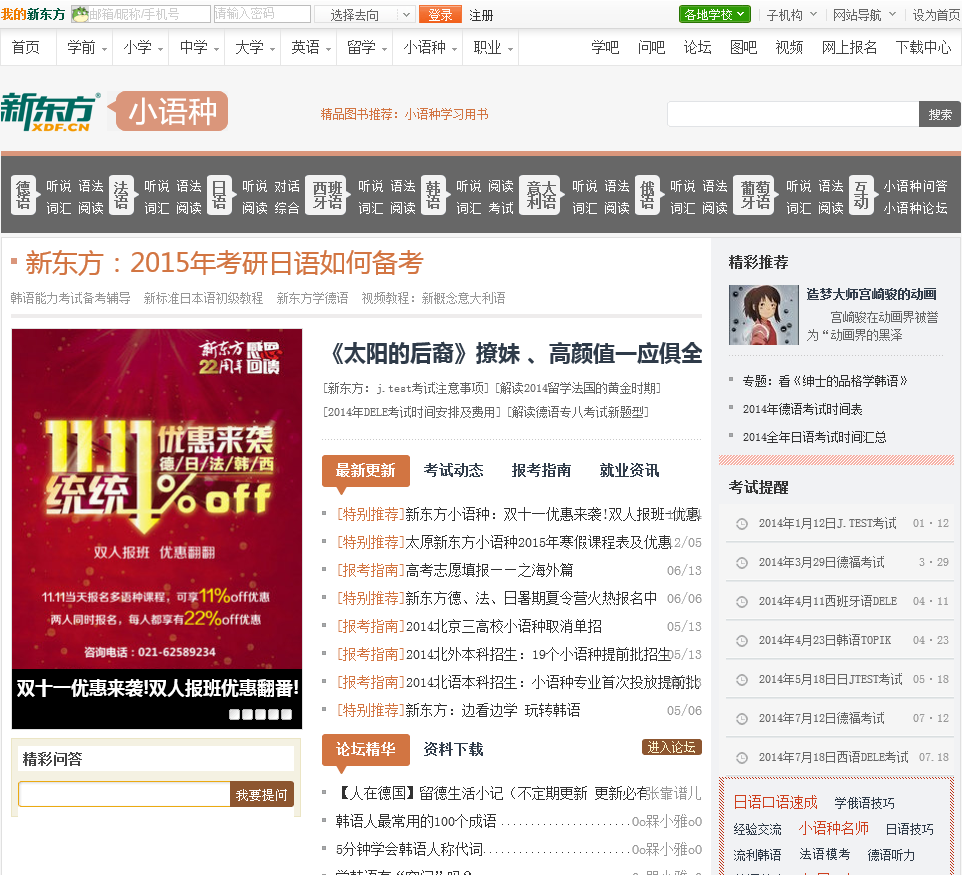Focus the 请输入密码 password field
The height and width of the screenshot is (875, 962).
(x=262, y=14)
